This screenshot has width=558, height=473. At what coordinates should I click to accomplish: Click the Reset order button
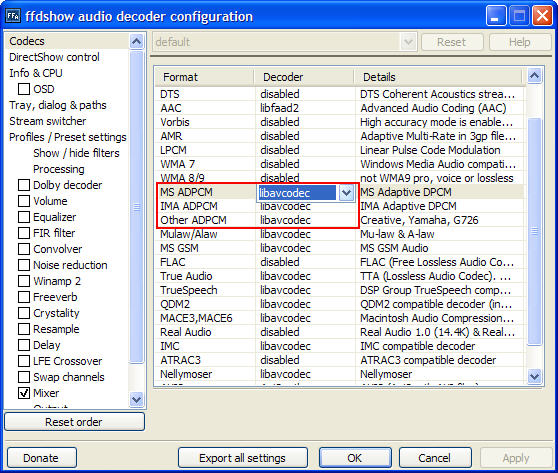click(74, 422)
